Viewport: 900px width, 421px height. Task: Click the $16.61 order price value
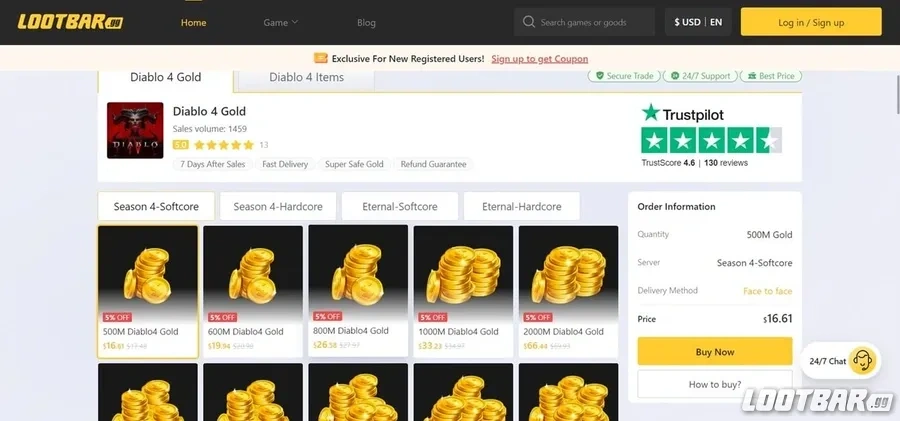tap(778, 319)
